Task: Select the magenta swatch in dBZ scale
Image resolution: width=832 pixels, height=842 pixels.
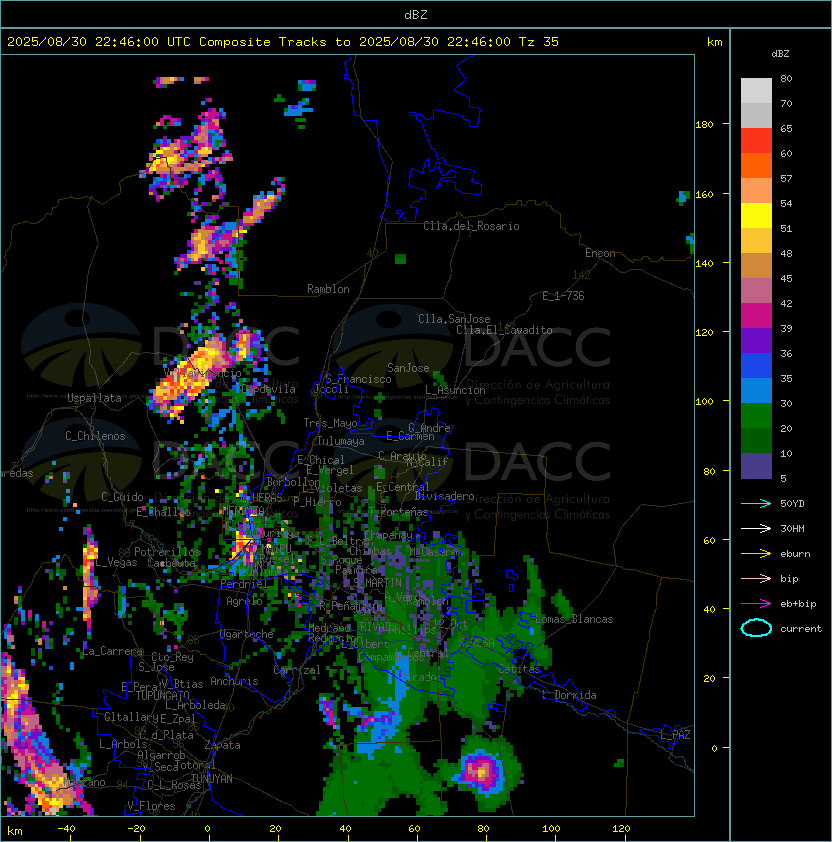Action: tap(756, 316)
